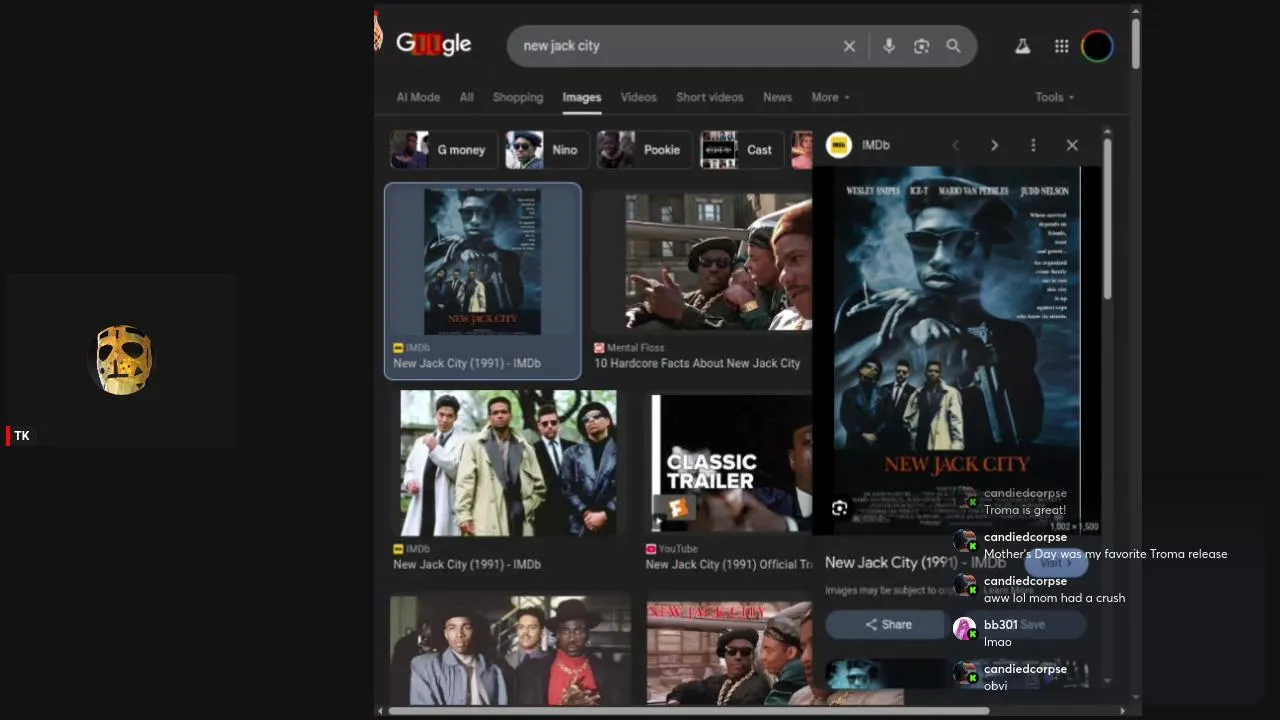The image size is (1280, 720).
Task: Filter images by Pookie chip
Action: [x=644, y=150]
